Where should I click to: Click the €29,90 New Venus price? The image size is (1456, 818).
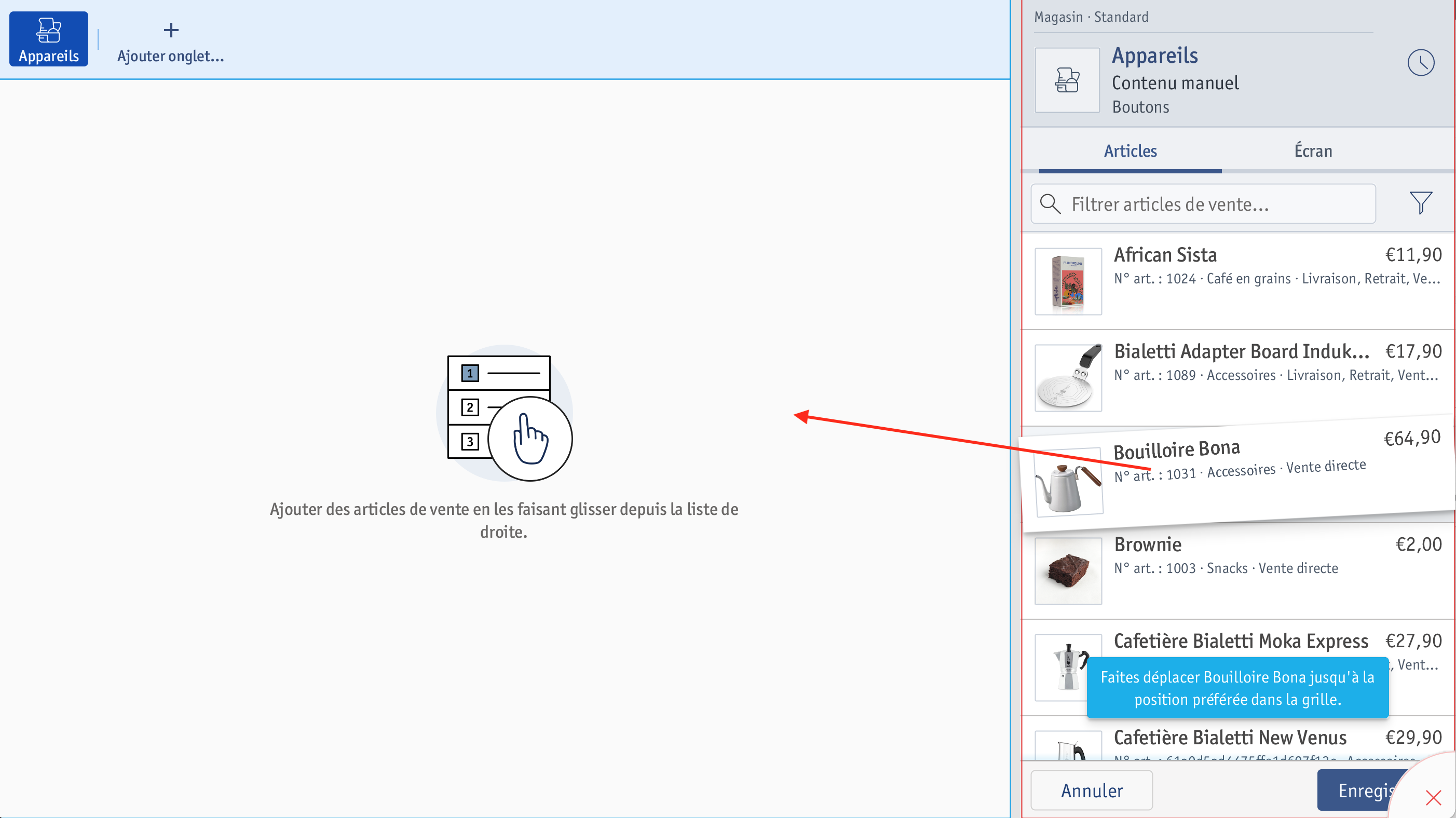[1413, 738]
